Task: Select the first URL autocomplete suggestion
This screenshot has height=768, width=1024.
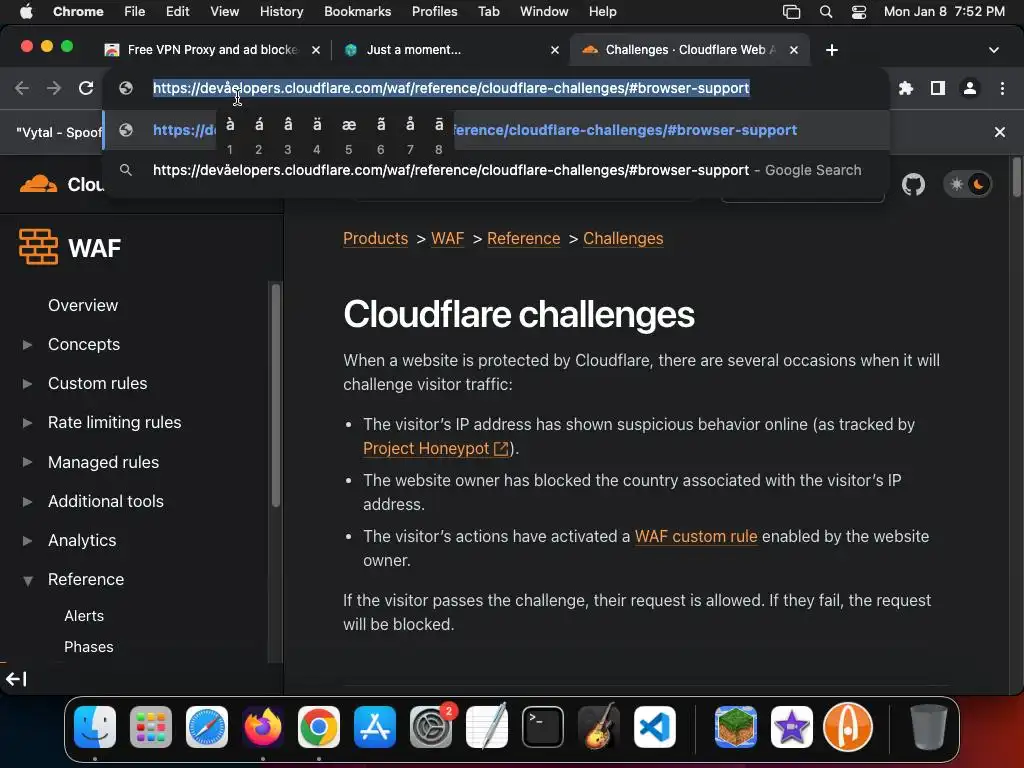Action: (x=496, y=130)
